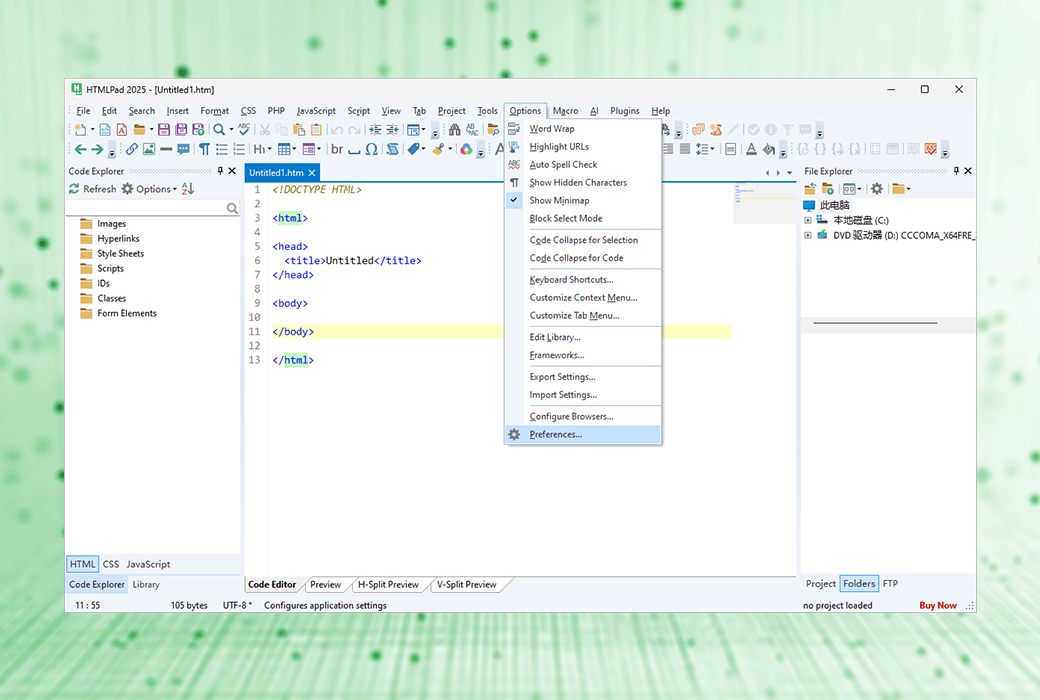Insert an image using the picture icon
The width and height of the screenshot is (1040, 700).
[x=149, y=149]
